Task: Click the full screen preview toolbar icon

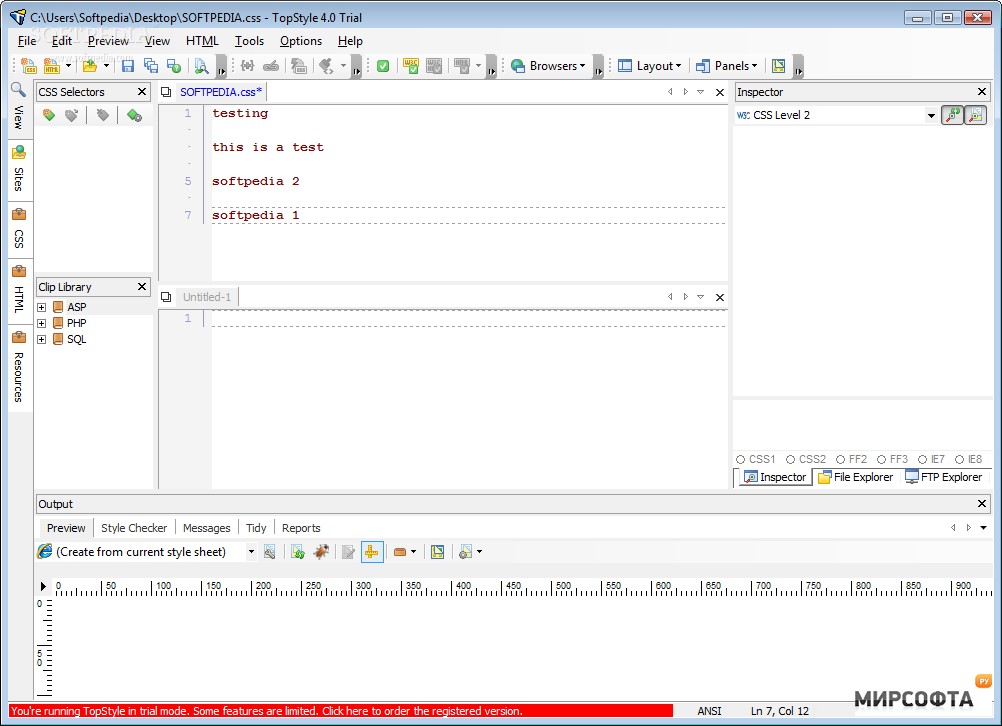Action: [x=778, y=66]
